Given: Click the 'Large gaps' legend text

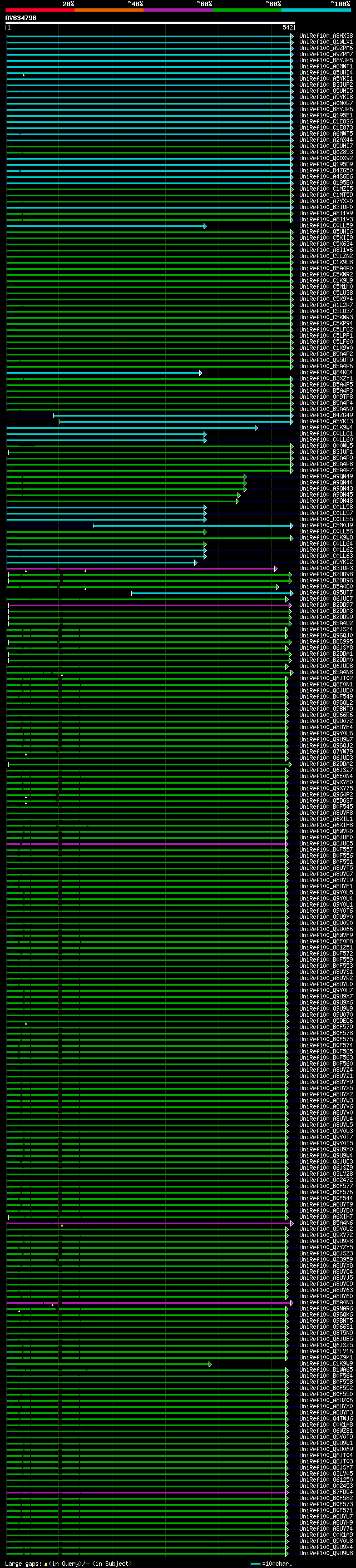Looking at the screenshot, I should click(x=23, y=1564).
